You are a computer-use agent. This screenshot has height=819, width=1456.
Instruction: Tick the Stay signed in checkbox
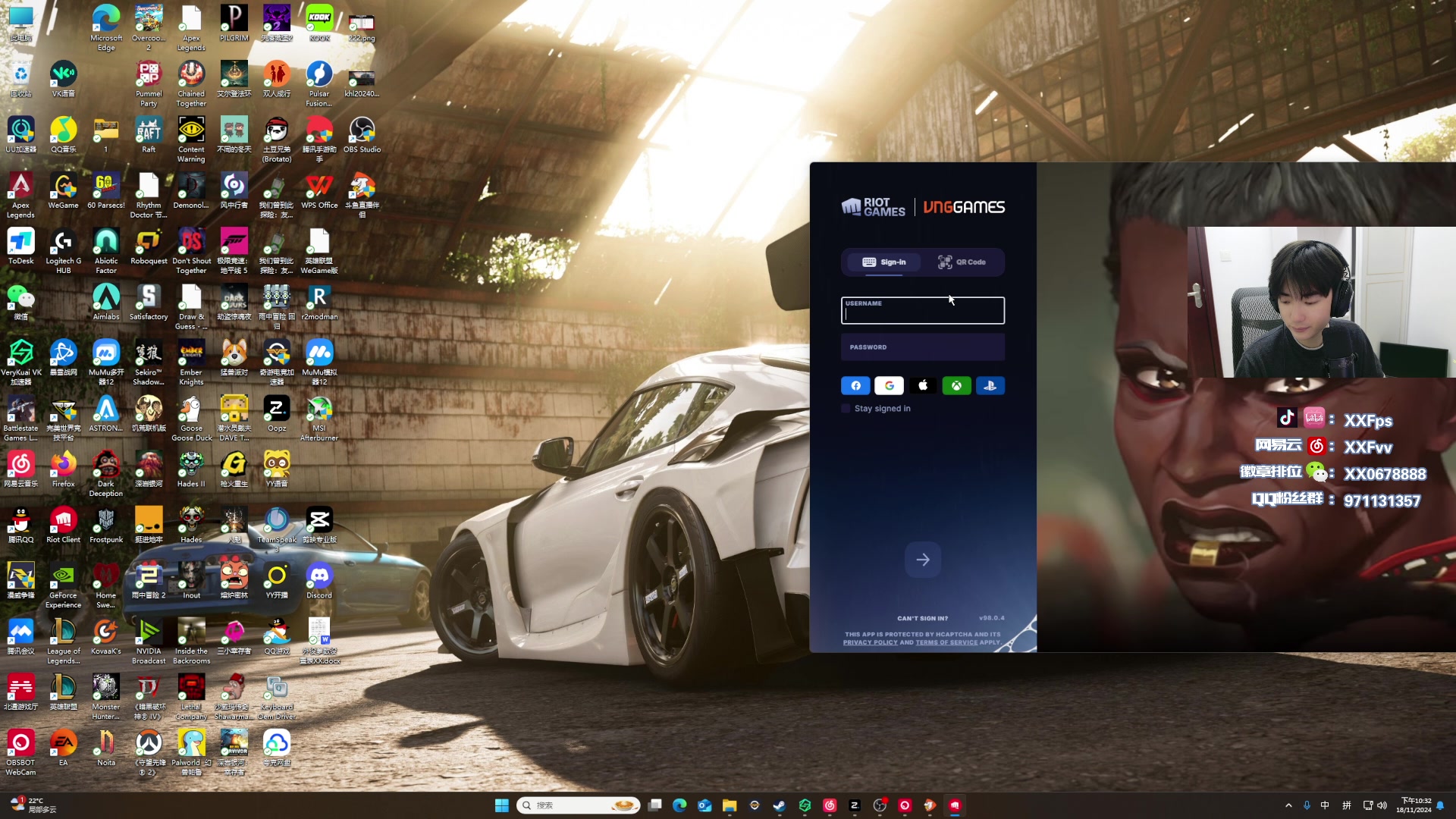[846, 409]
